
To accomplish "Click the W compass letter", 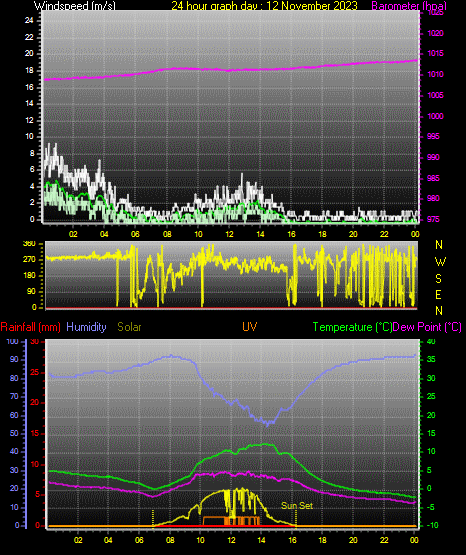I will point(440,262).
